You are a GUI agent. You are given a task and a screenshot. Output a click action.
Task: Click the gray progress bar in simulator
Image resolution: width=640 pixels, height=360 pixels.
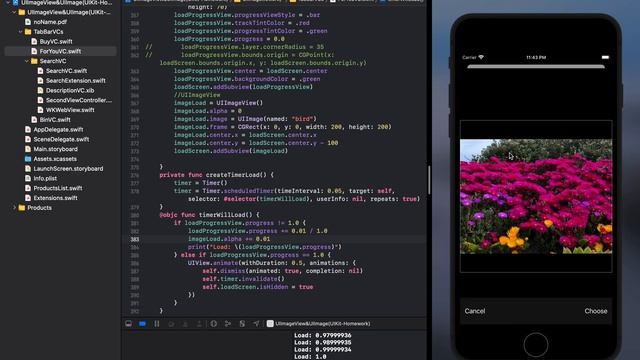pyautogui.click(x=536, y=66)
